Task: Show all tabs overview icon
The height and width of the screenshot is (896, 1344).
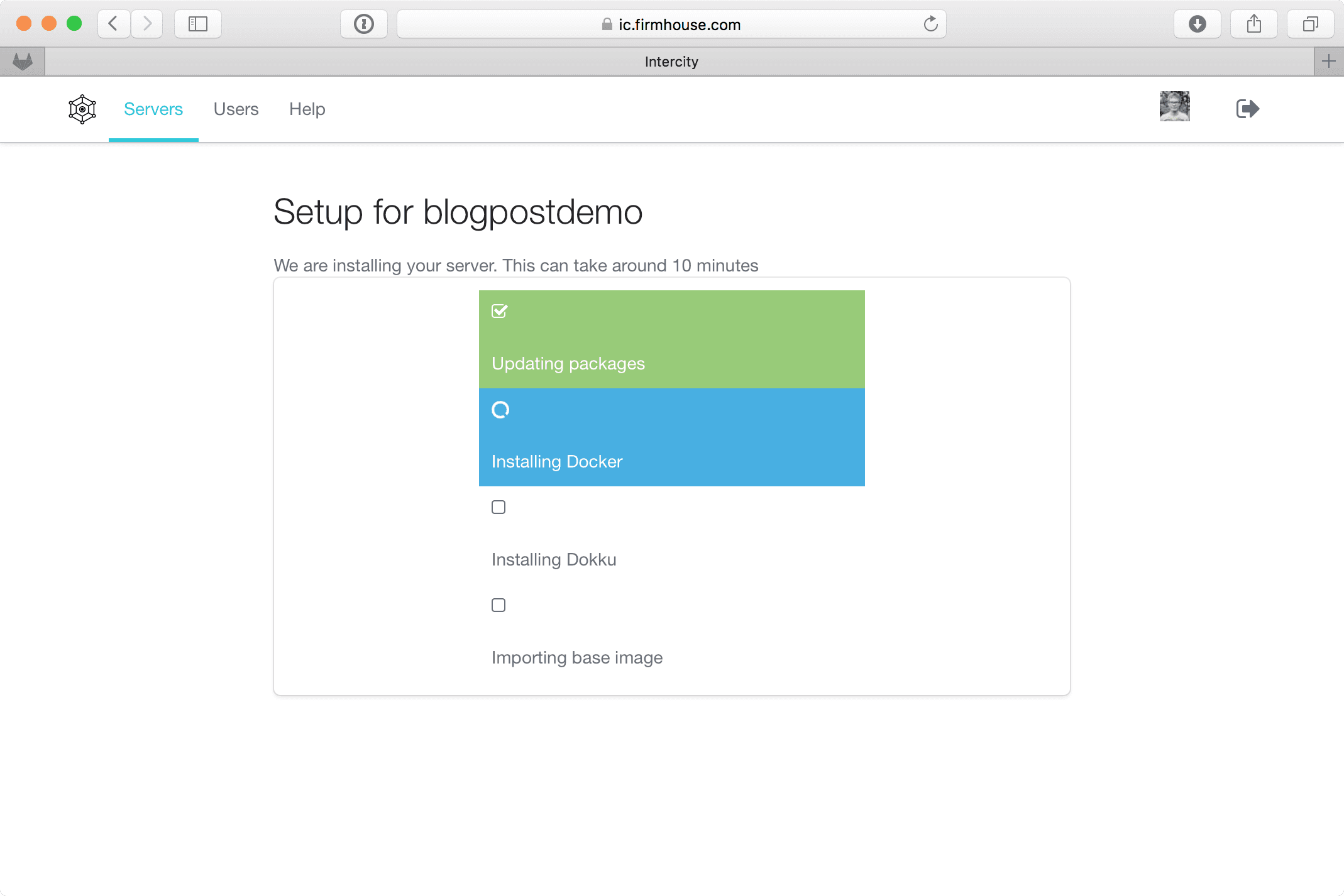Action: click(1310, 25)
